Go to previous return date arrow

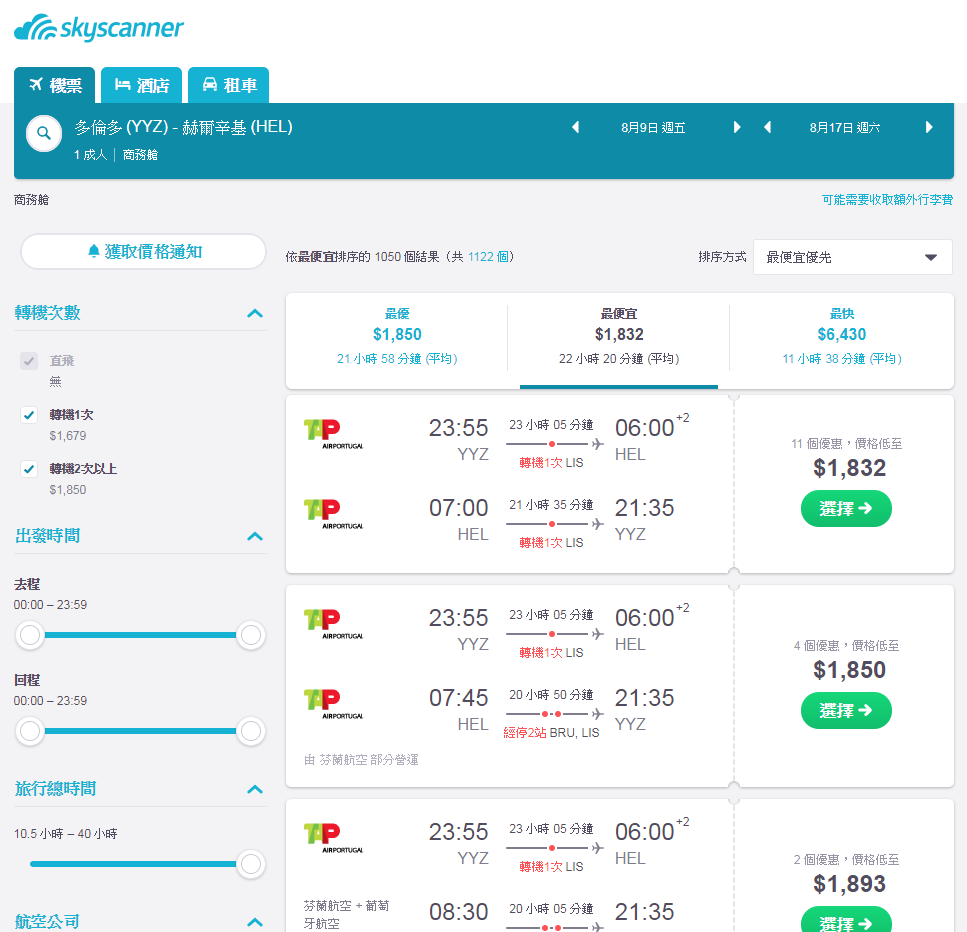[x=767, y=128]
